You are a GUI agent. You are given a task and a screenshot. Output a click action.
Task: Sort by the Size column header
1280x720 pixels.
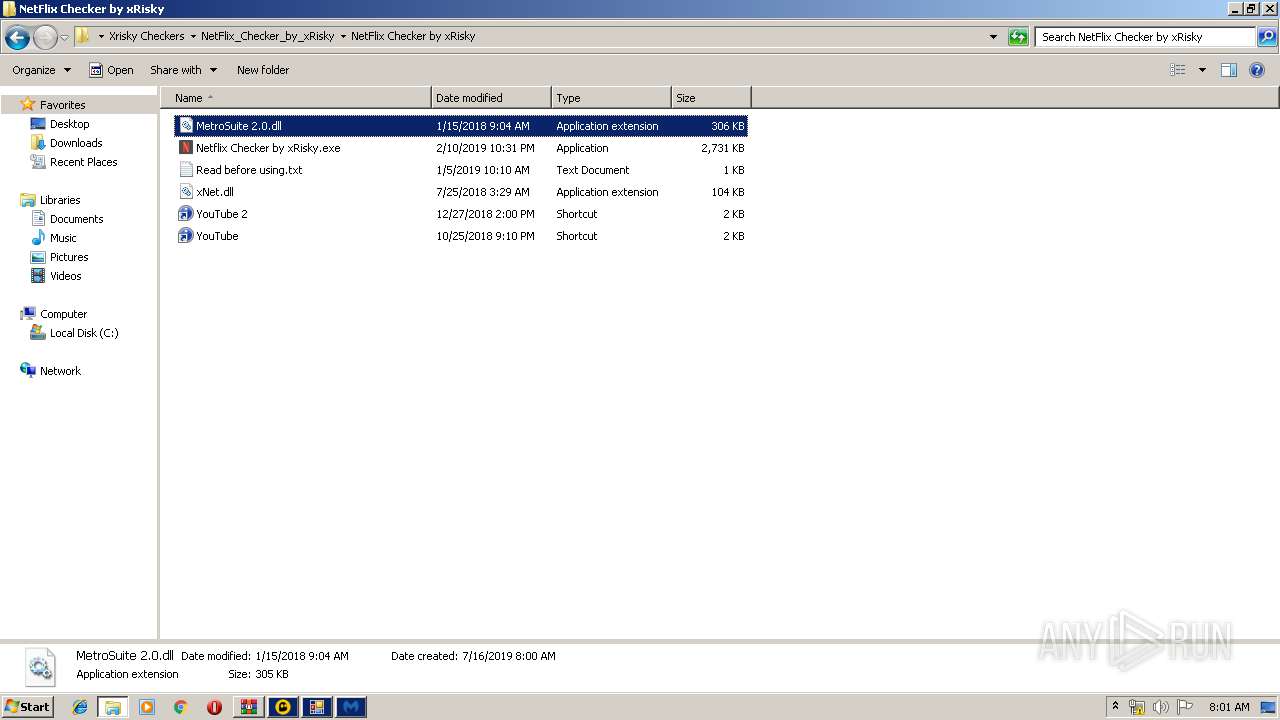pos(711,98)
